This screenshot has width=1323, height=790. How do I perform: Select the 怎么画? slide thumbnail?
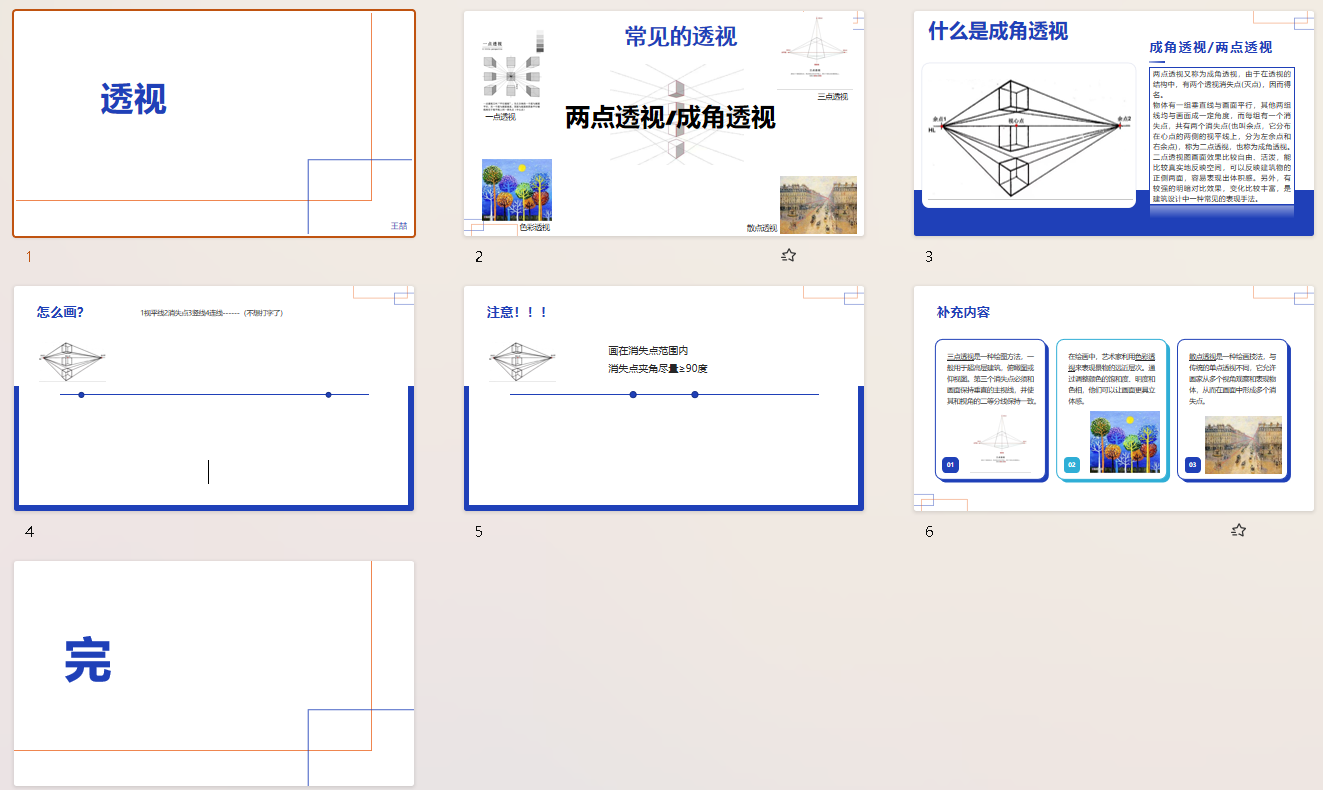pos(214,398)
